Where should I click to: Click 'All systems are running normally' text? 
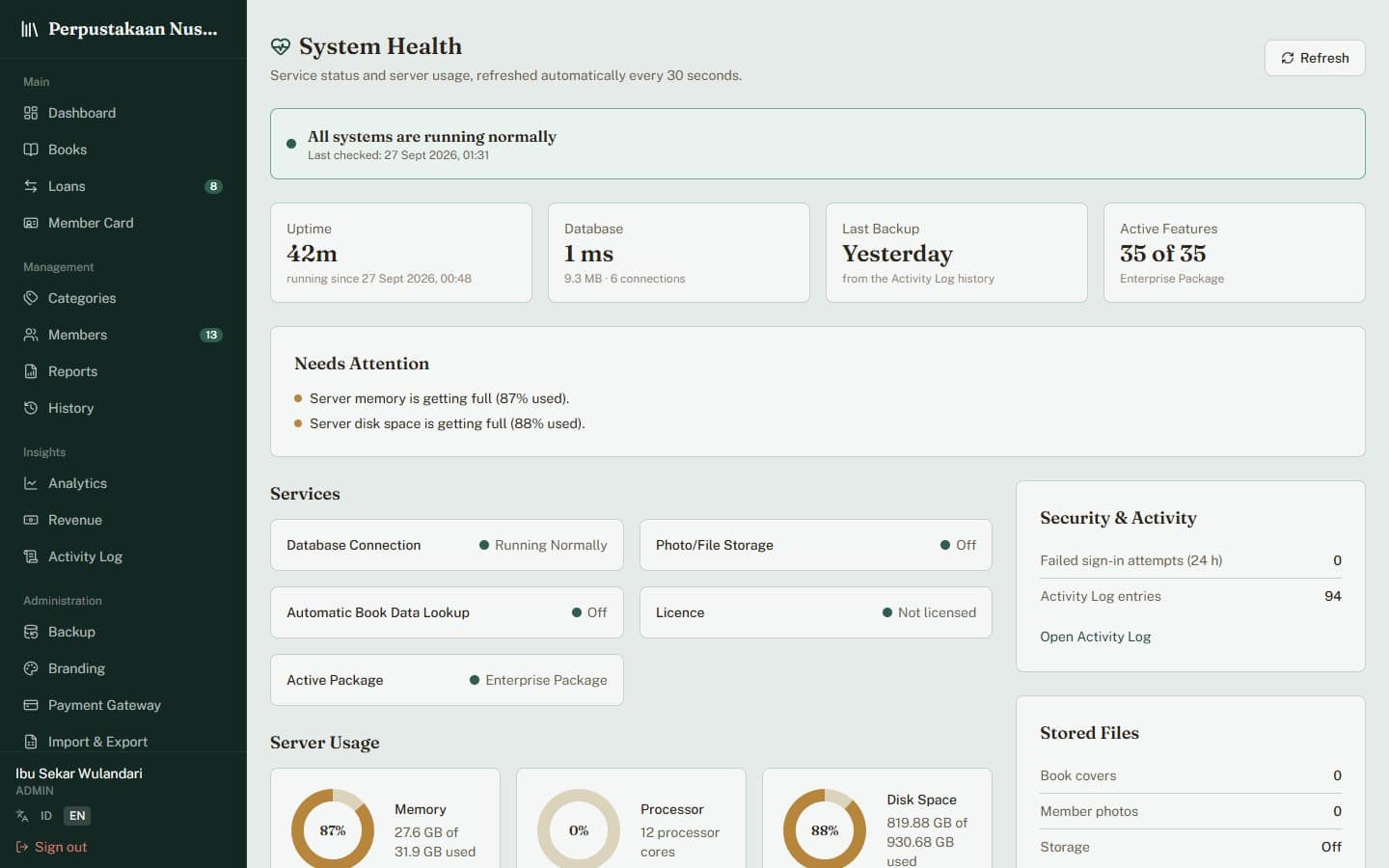[x=432, y=136]
